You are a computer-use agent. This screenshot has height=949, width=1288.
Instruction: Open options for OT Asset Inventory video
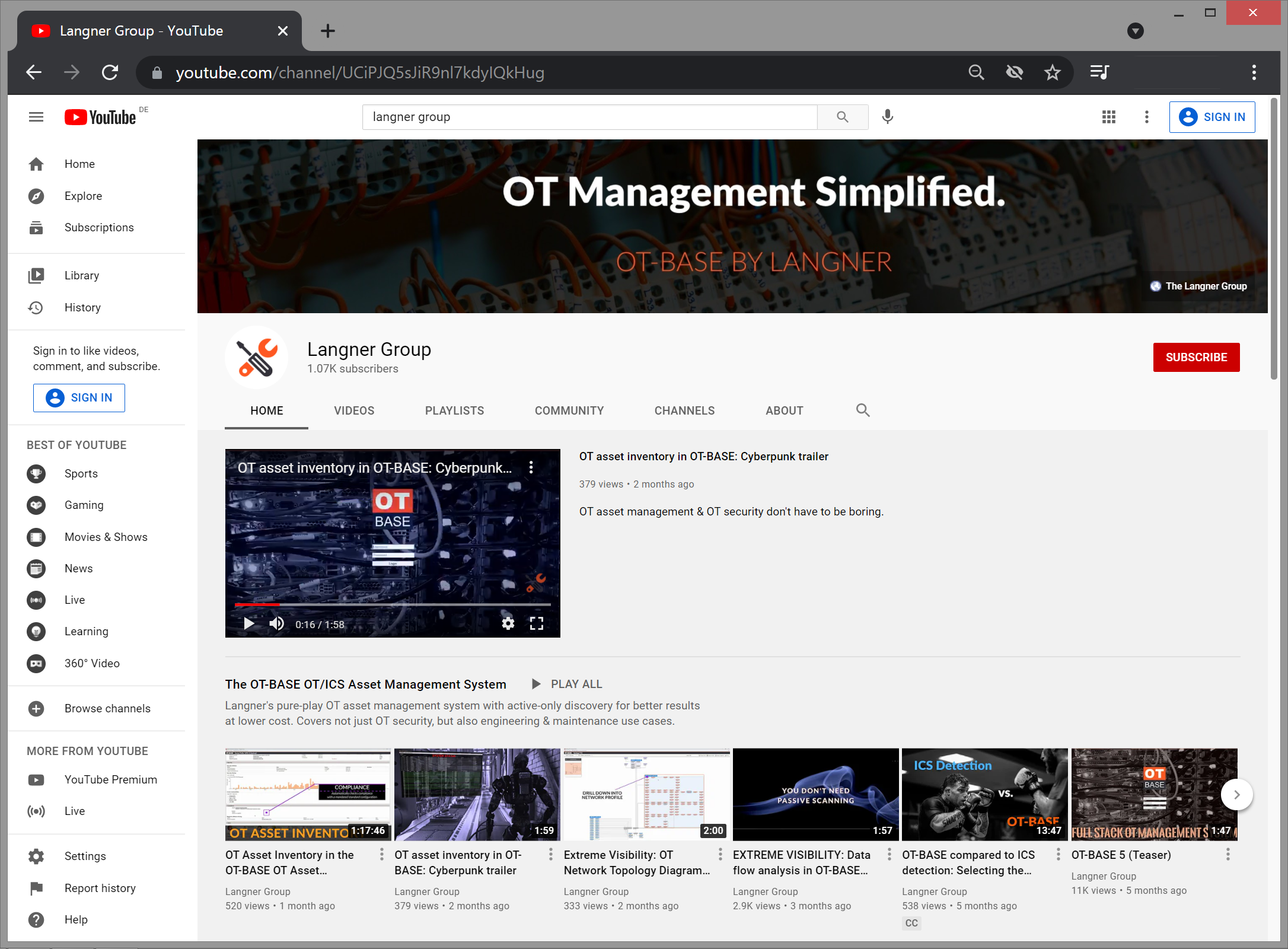(381, 854)
